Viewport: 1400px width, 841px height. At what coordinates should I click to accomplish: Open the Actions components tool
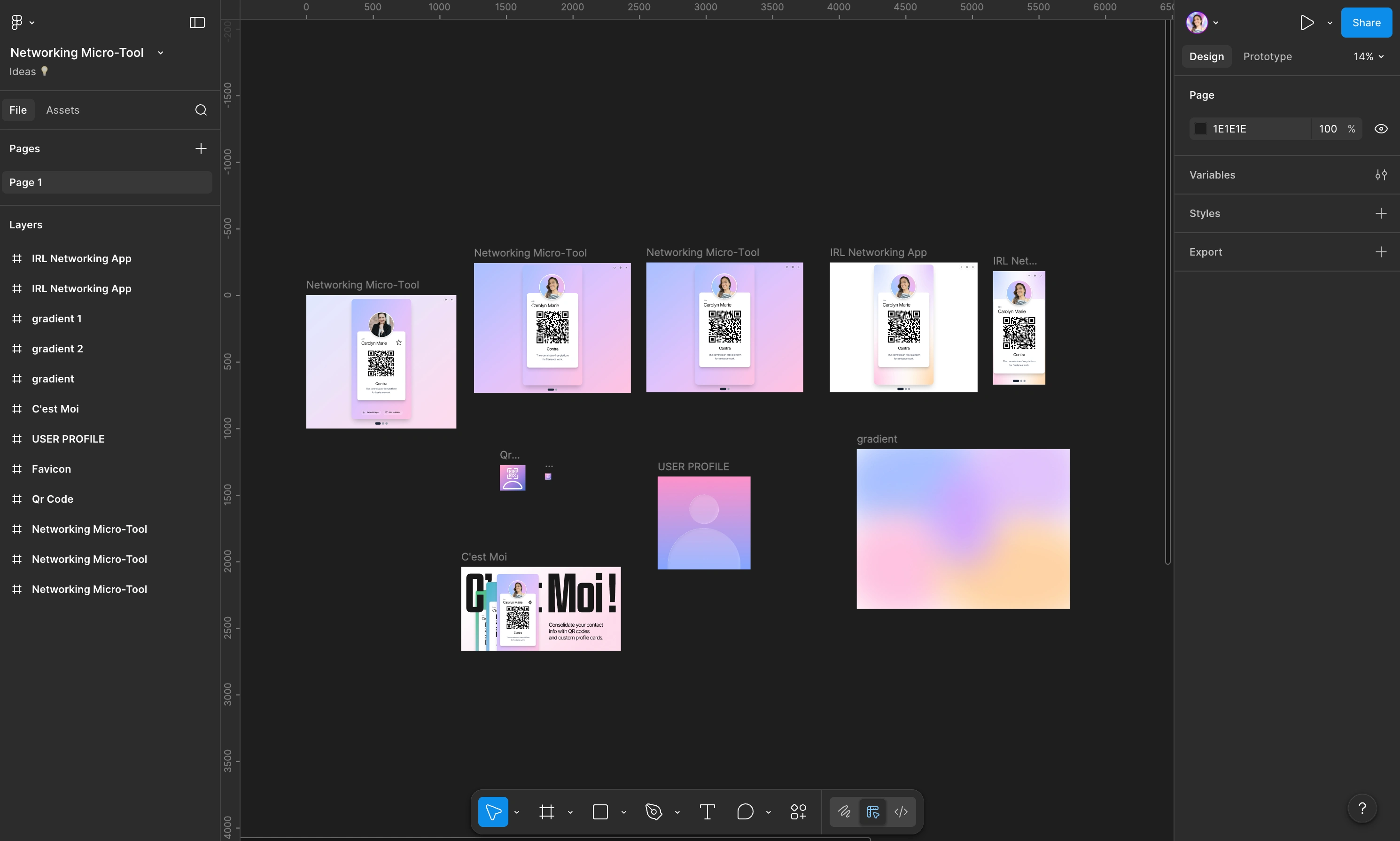(798, 811)
